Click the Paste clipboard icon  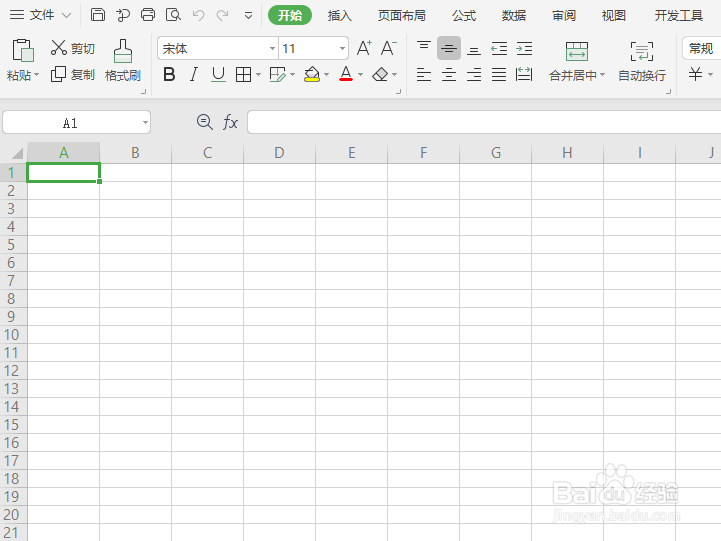[23, 50]
